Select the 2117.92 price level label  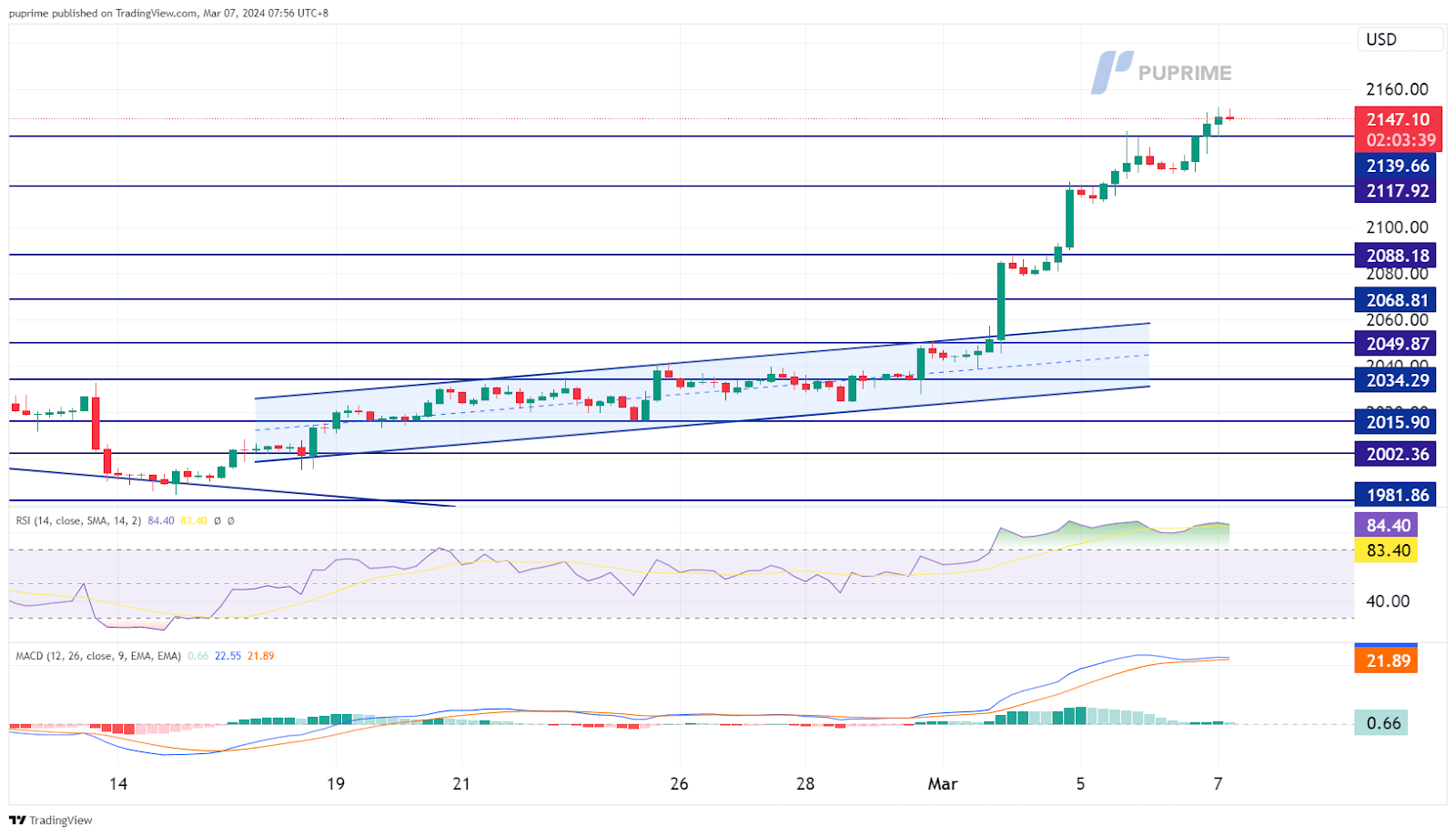tap(1395, 191)
